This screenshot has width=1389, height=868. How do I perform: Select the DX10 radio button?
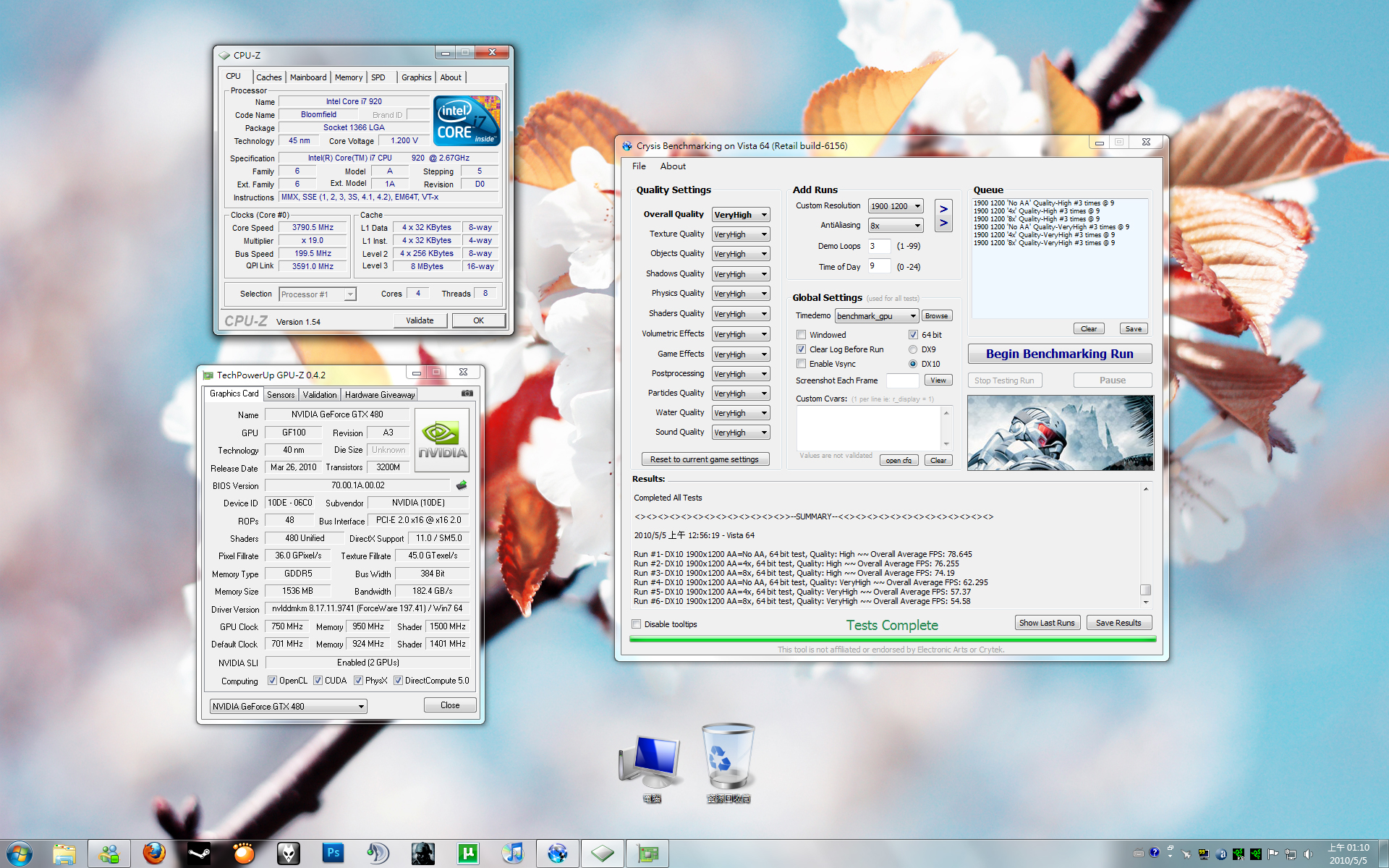pos(913,364)
